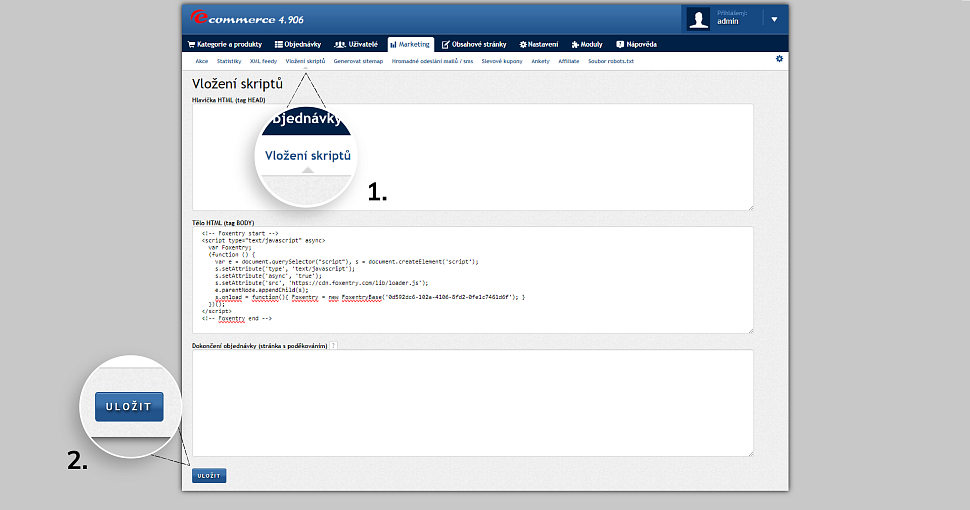The height and width of the screenshot is (510, 970).
Task: Click into the Dokončení objednávky textarea
Action: [x=473, y=403]
